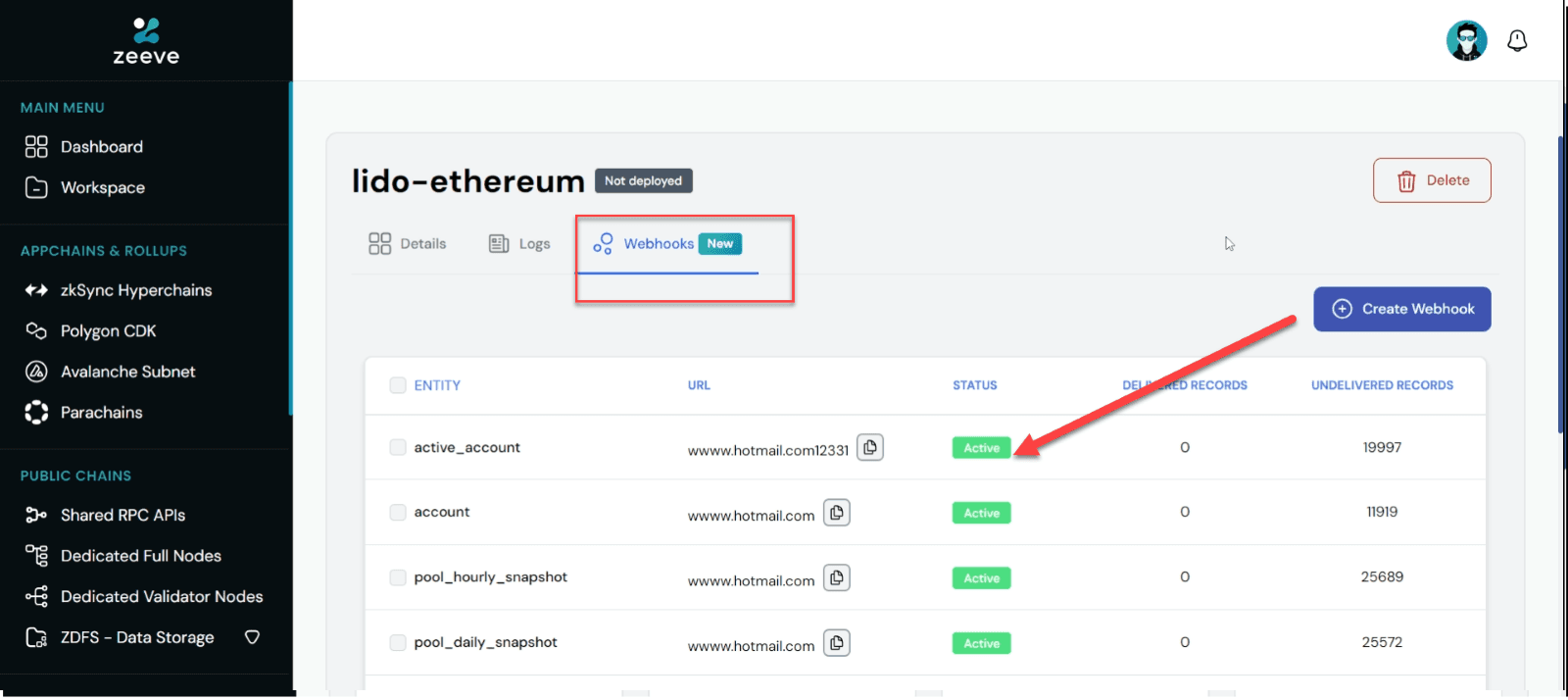
Task: Click Create Webhook button
Action: click(x=1402, y=309)
